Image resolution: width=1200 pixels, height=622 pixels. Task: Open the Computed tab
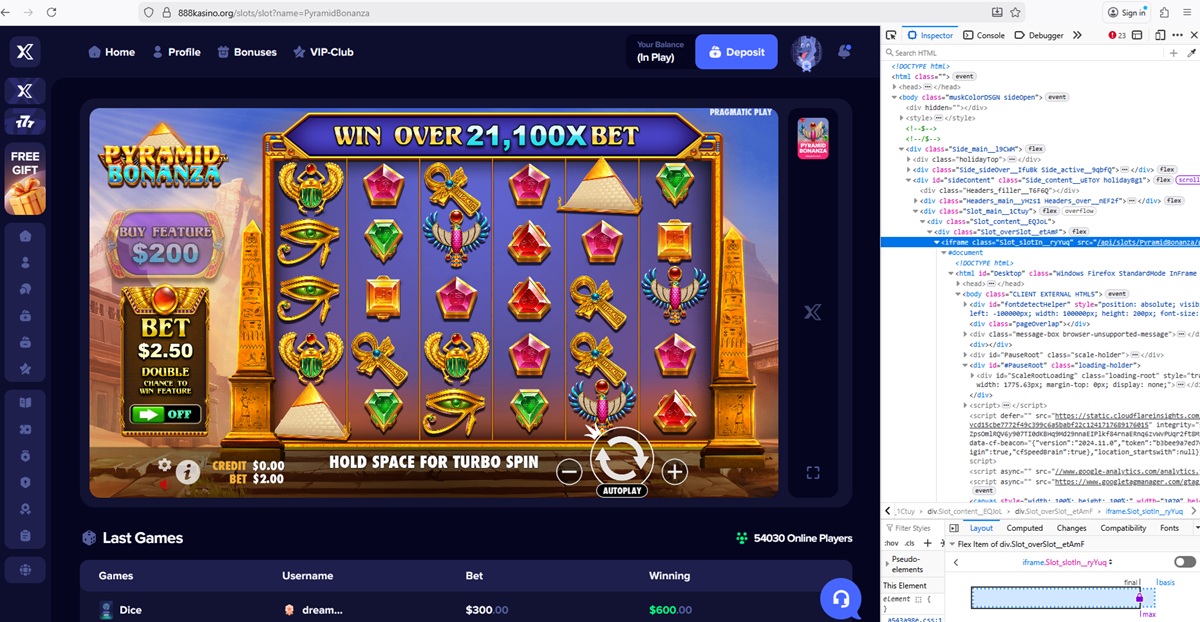pyautogui.click(x=1024, y=528)
